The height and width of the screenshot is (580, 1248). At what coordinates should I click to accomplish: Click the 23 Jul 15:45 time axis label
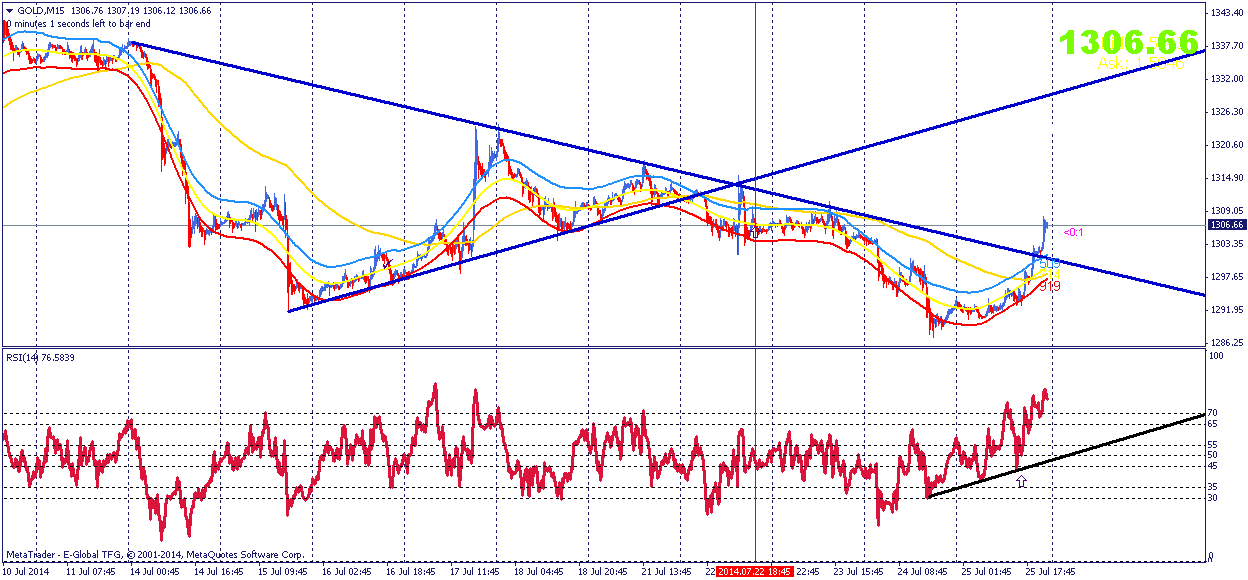coord(860,572)
